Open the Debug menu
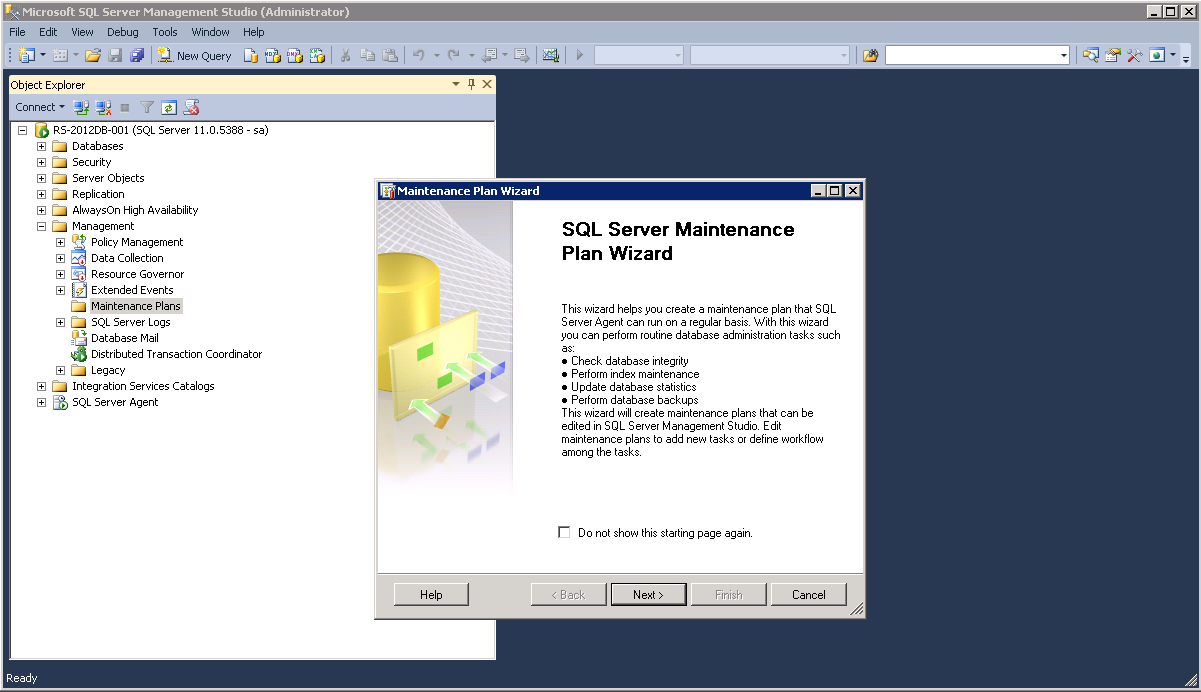Screen dimensions: 1201x692 click(x=123, y=32)
